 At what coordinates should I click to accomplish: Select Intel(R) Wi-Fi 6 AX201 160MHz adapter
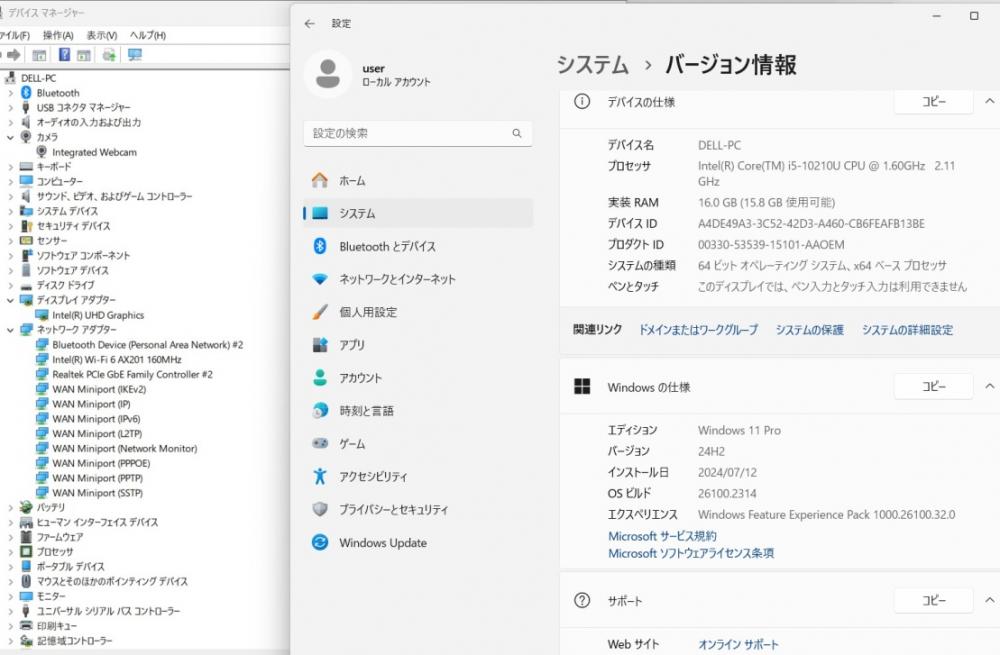coord(116,360)
